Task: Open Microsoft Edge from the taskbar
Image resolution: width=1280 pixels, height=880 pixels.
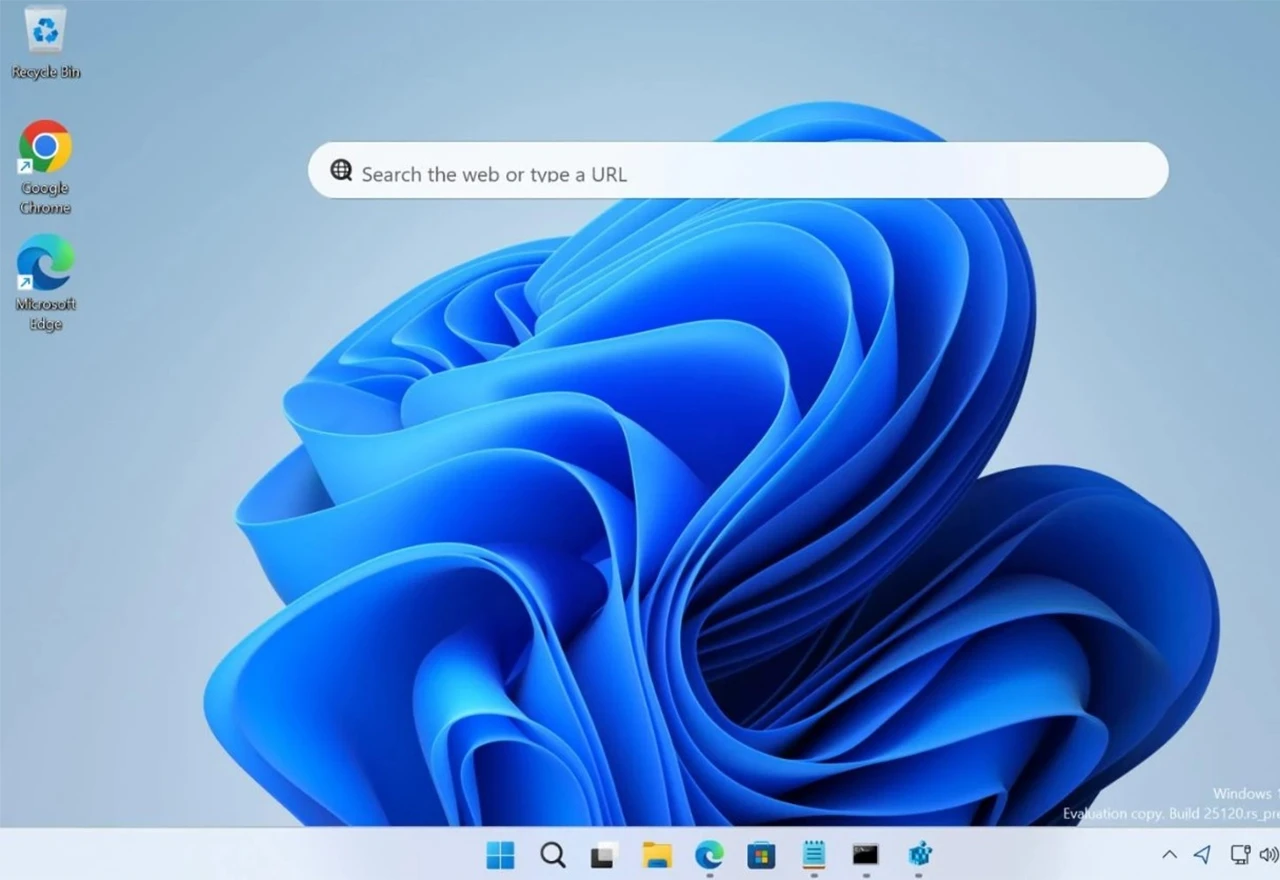Action: [709, 855]
